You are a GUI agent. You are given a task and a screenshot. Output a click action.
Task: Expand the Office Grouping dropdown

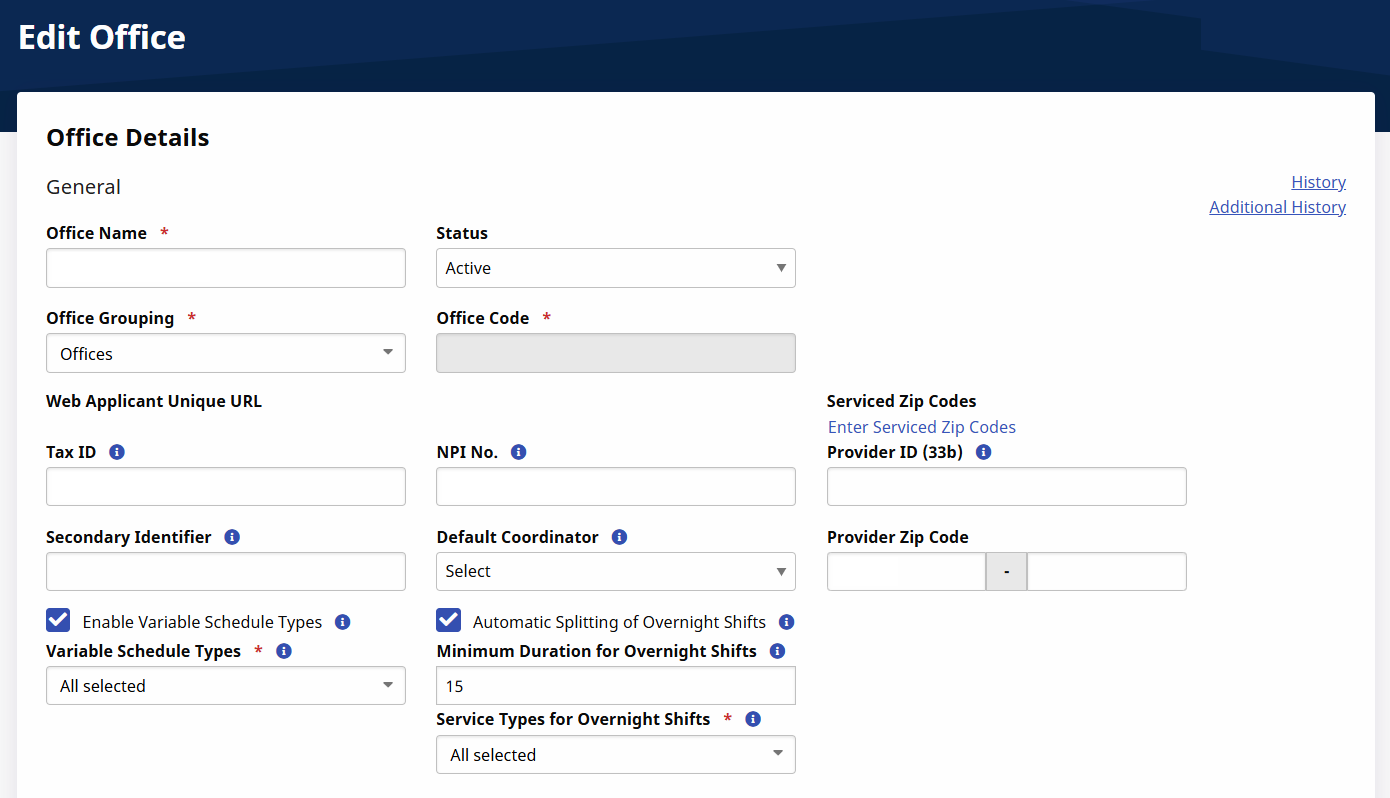click(225, 353)
